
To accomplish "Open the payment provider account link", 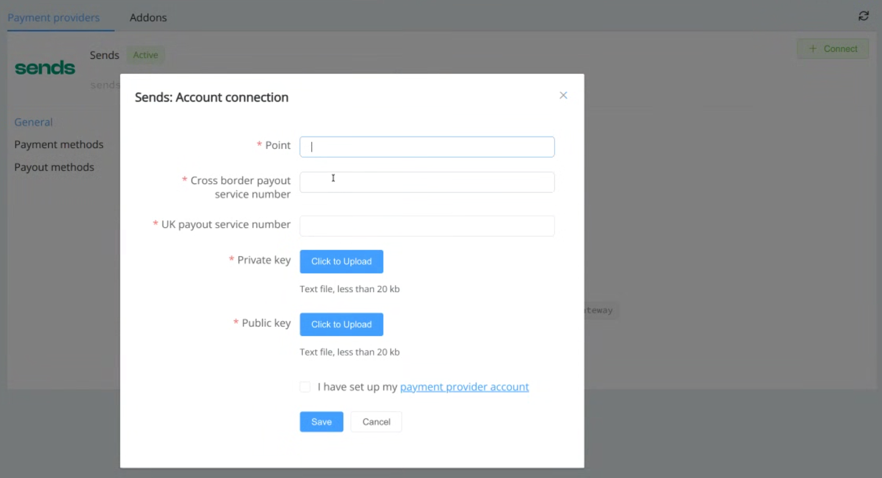I will click(464, 387).
